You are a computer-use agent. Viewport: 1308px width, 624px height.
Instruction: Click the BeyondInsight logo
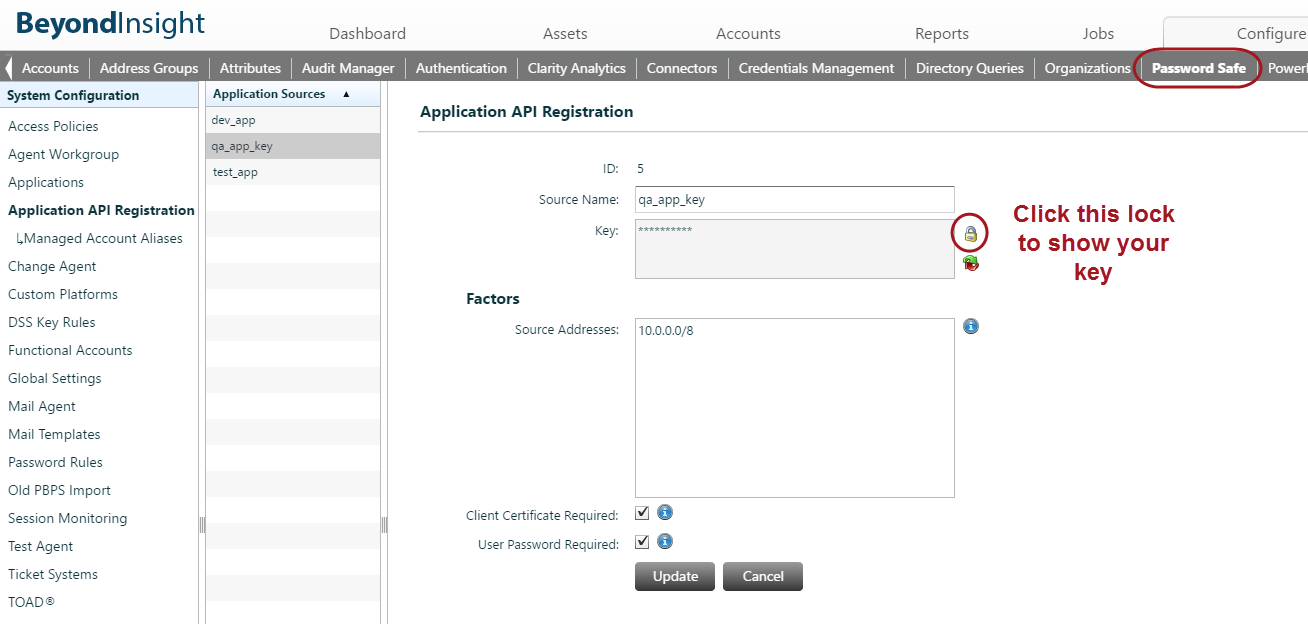click(110, 22)
